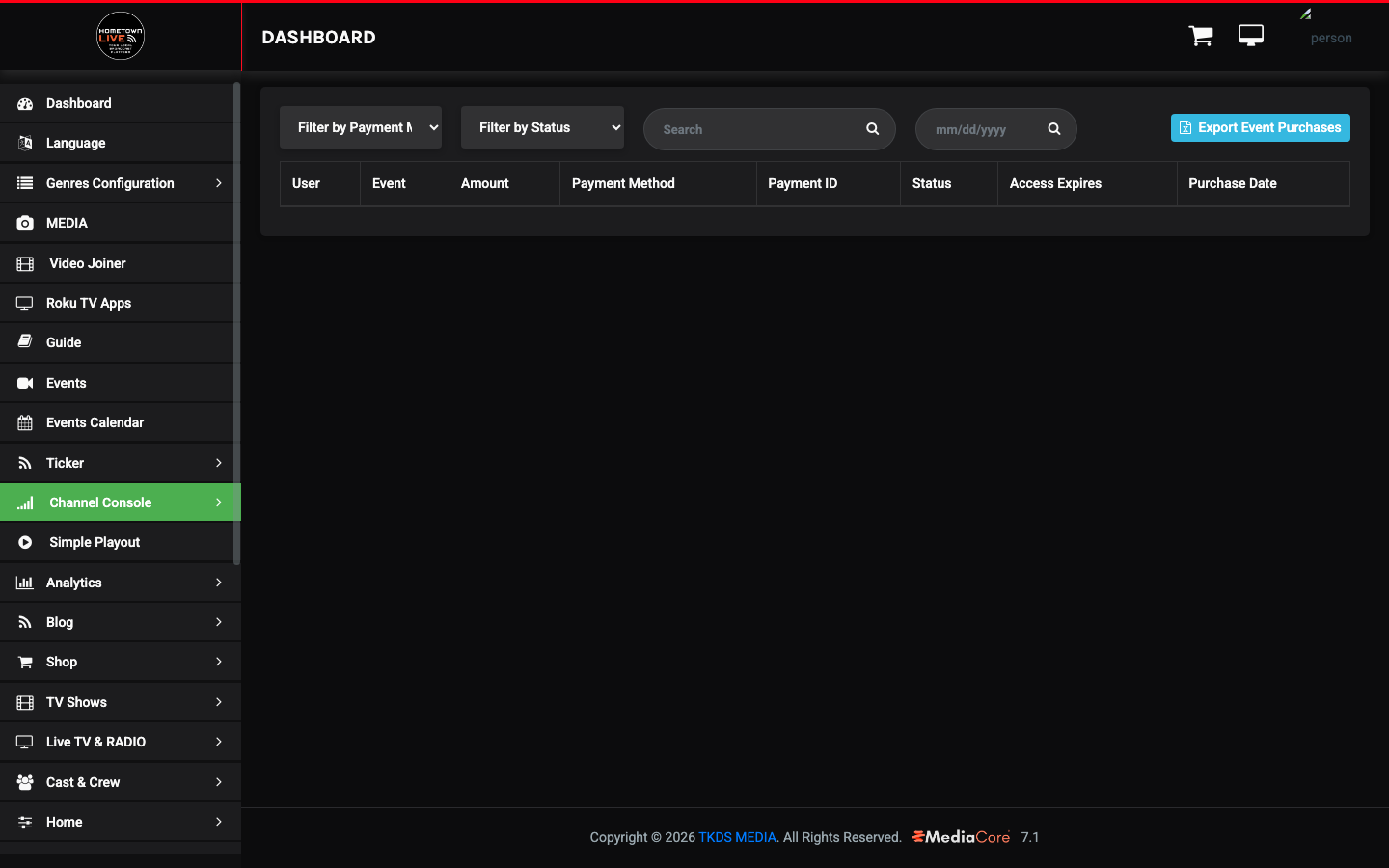Click the search magnifier icon in Search box
This screenshot has width=1389, height=868.
pyautogui.click(x=872, y=129)
